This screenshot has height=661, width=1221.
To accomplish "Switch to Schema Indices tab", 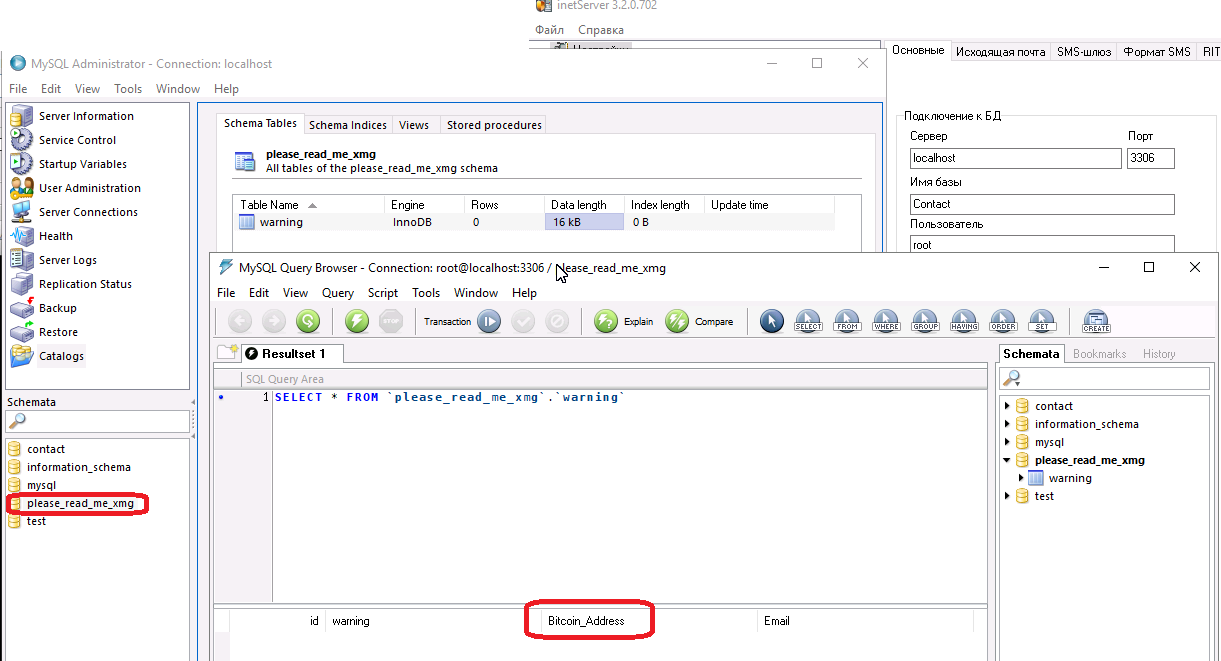I will pos(348,125).
